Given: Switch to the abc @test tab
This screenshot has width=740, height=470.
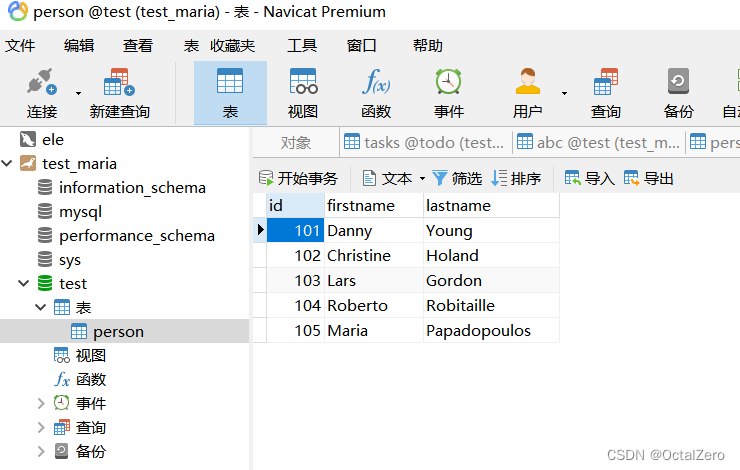Looking at the screenshot, I should [599, 143].
